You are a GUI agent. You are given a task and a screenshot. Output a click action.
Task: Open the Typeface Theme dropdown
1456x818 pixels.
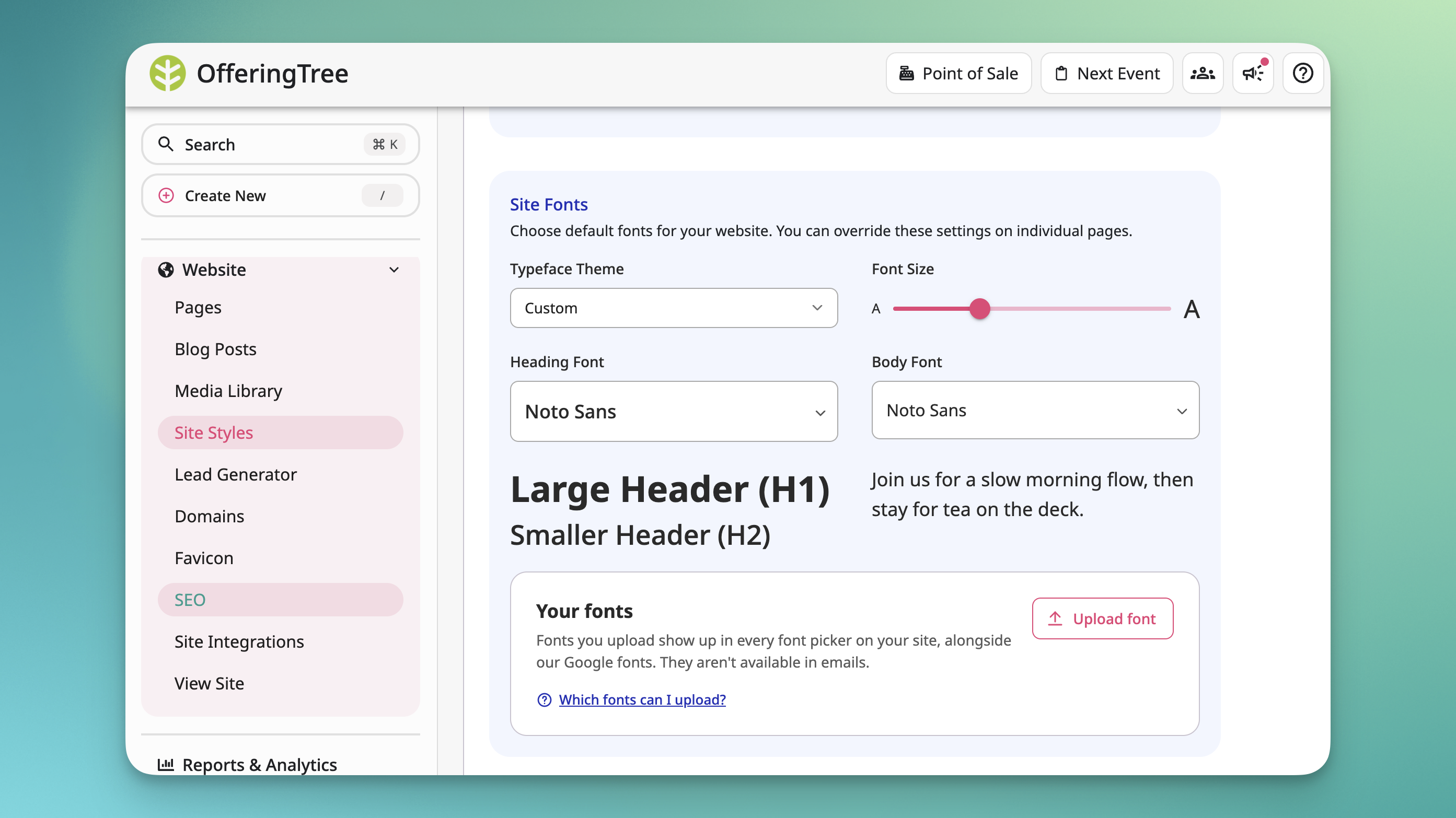tap(674, 308)
